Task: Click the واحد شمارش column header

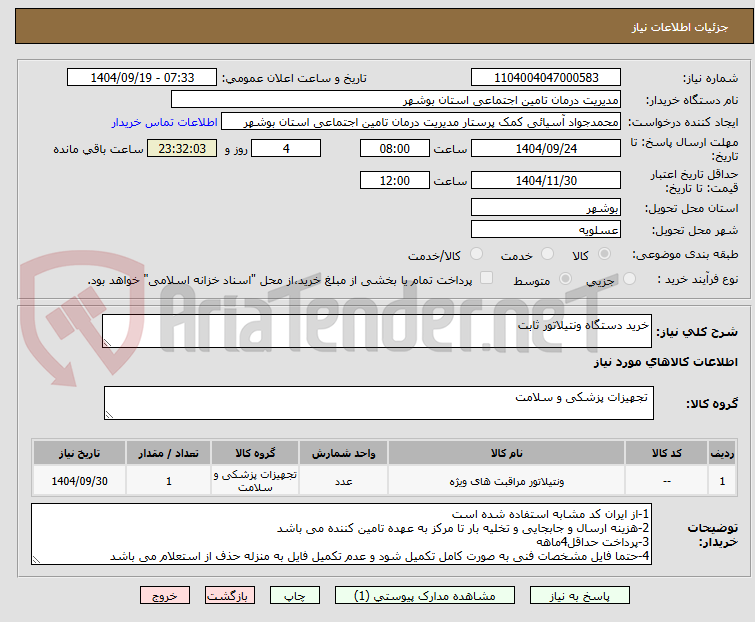Action: pos(343,453)
